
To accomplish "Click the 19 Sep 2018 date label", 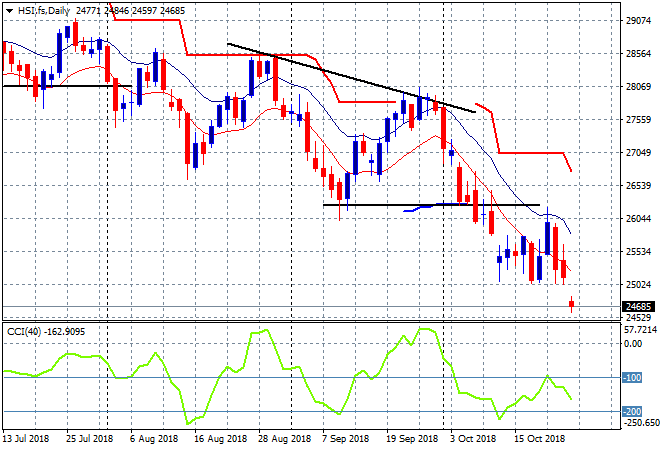I will [x=412, y=439].
